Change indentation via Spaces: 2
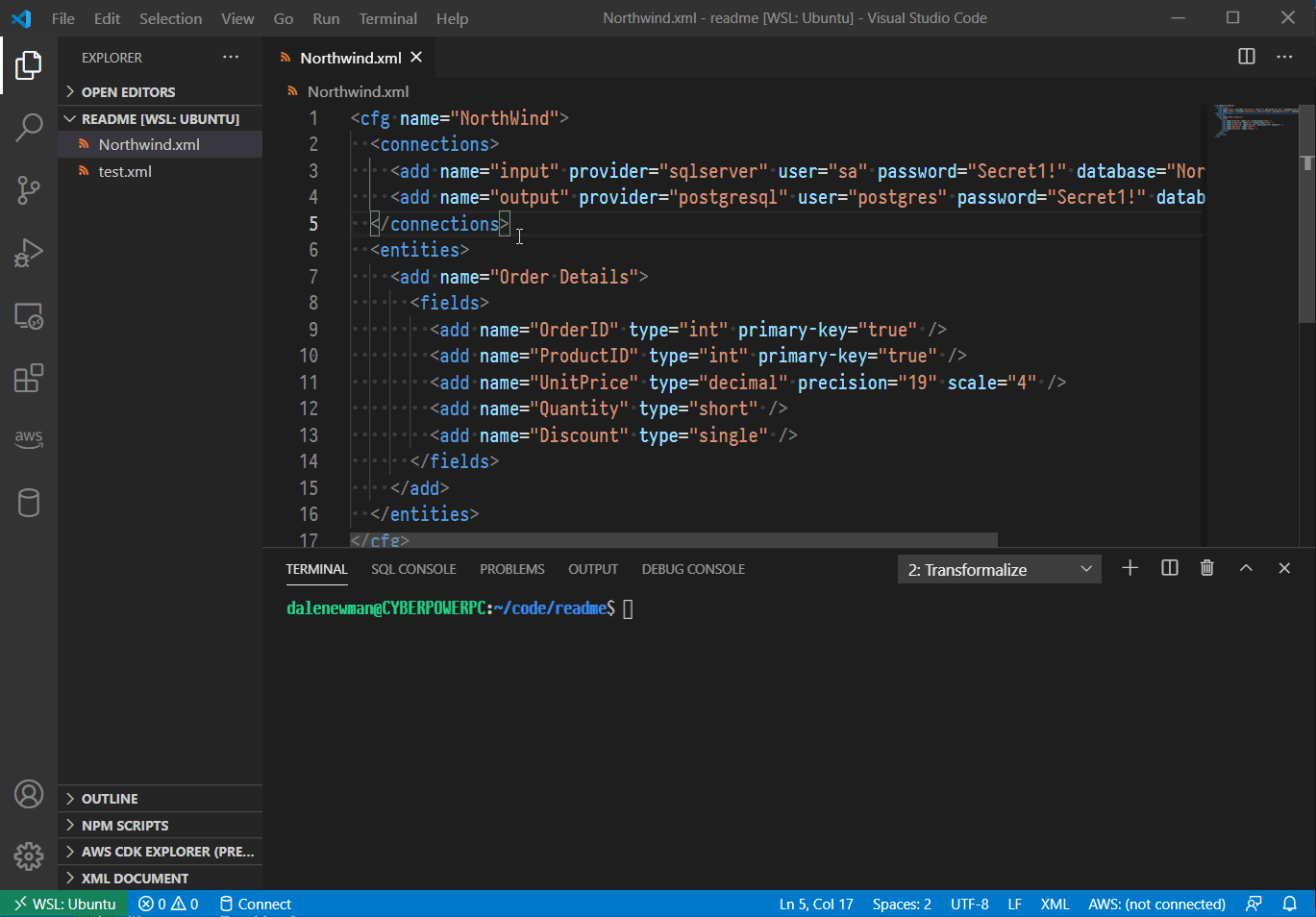The image size is (1316, 917). pyautogui.click(x=902, y=904)
